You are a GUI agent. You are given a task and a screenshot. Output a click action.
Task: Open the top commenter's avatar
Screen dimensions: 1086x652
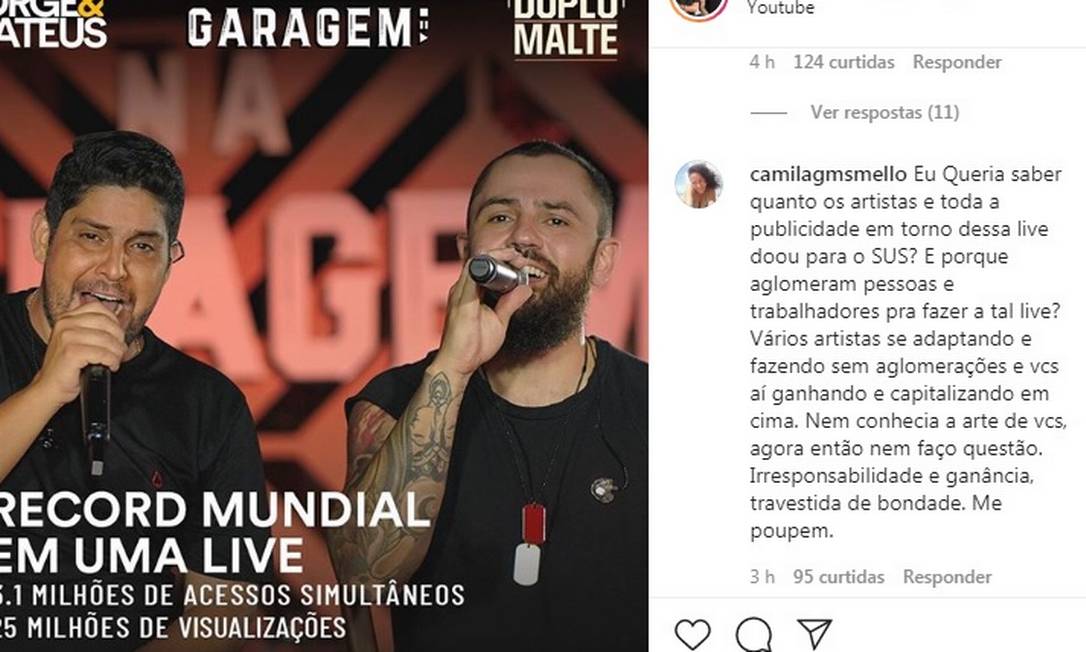[698, 8]
